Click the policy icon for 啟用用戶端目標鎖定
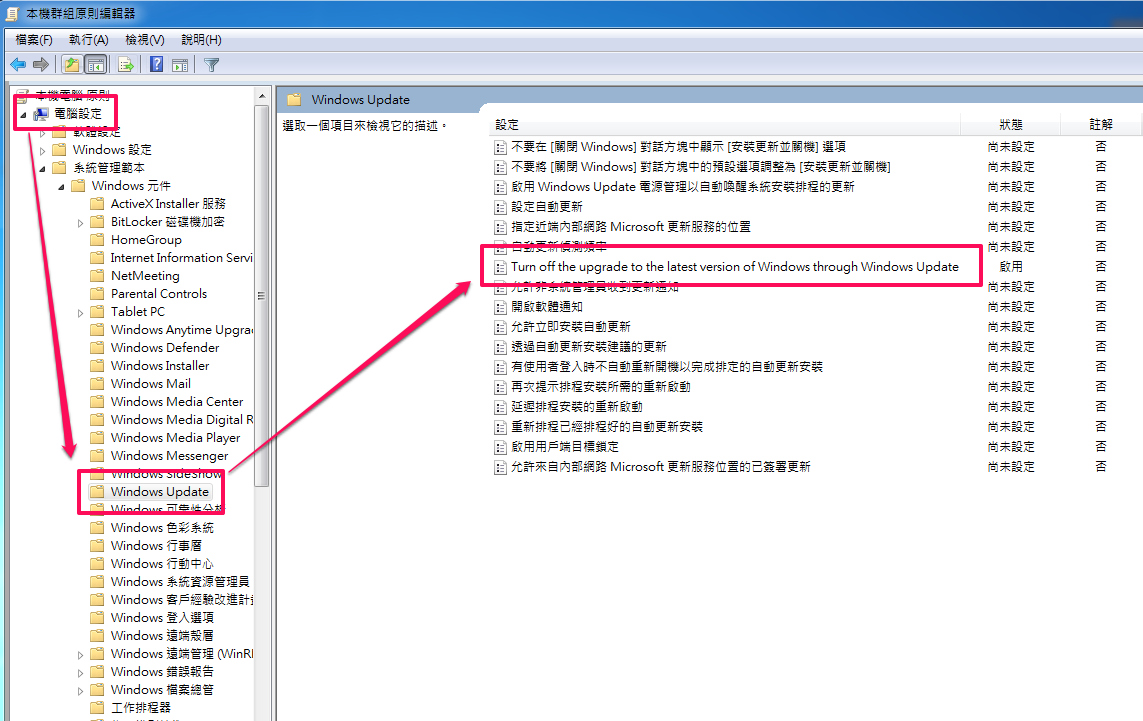Image resolution: width=1143 pixels, height=721 pixels. (500, 447)
